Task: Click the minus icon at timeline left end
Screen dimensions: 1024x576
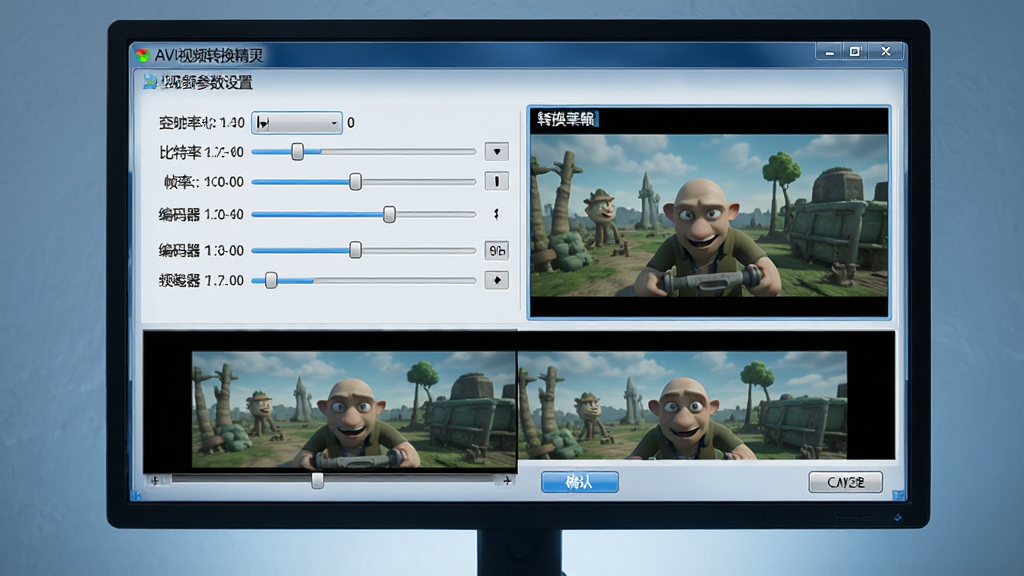Action: (x=155, y=481)
